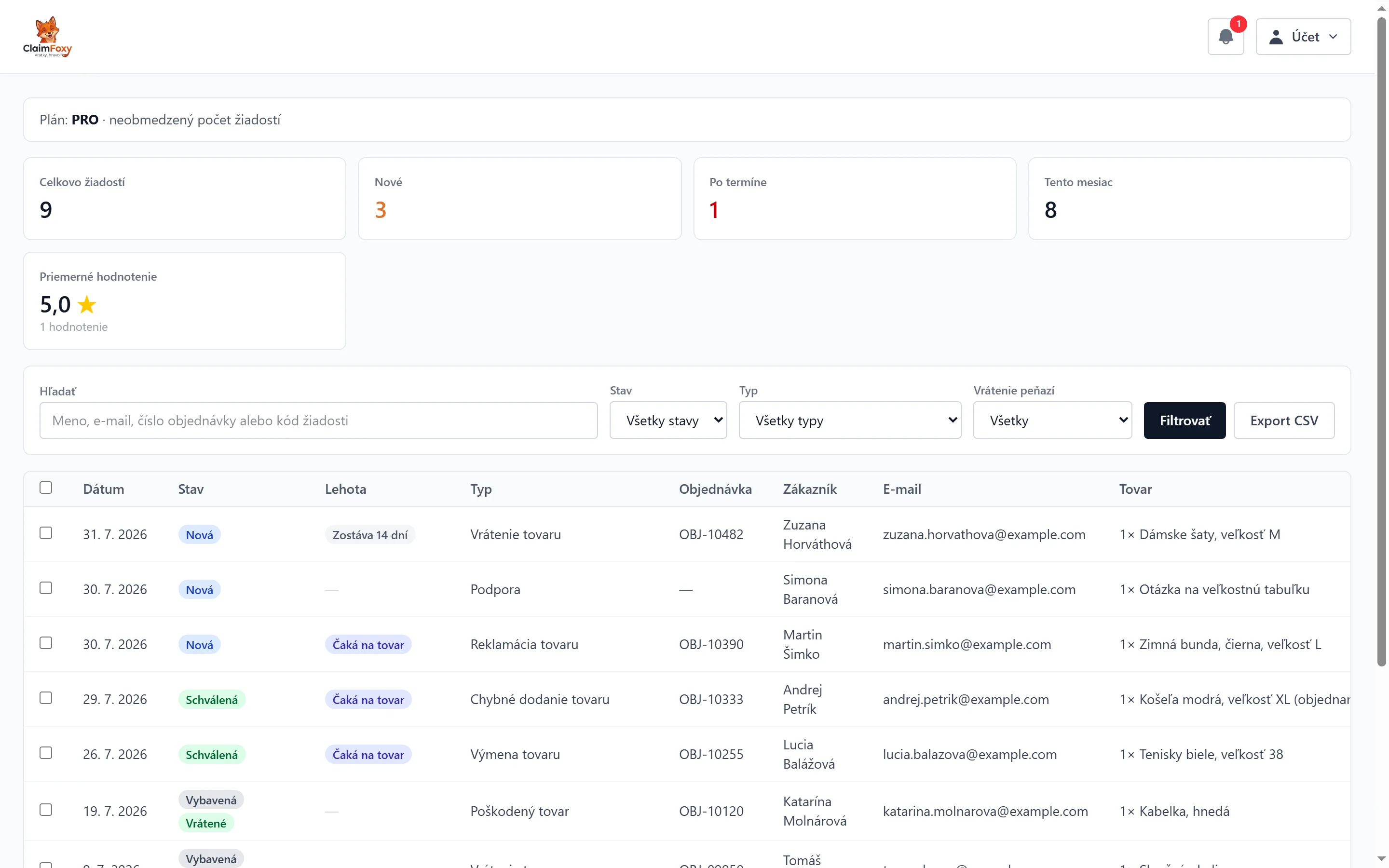The width and height of the screenshot is (1389, 868).
Task: Click 'Podpora' type in Simona Baranová row
Action: [x=495, y=589]
